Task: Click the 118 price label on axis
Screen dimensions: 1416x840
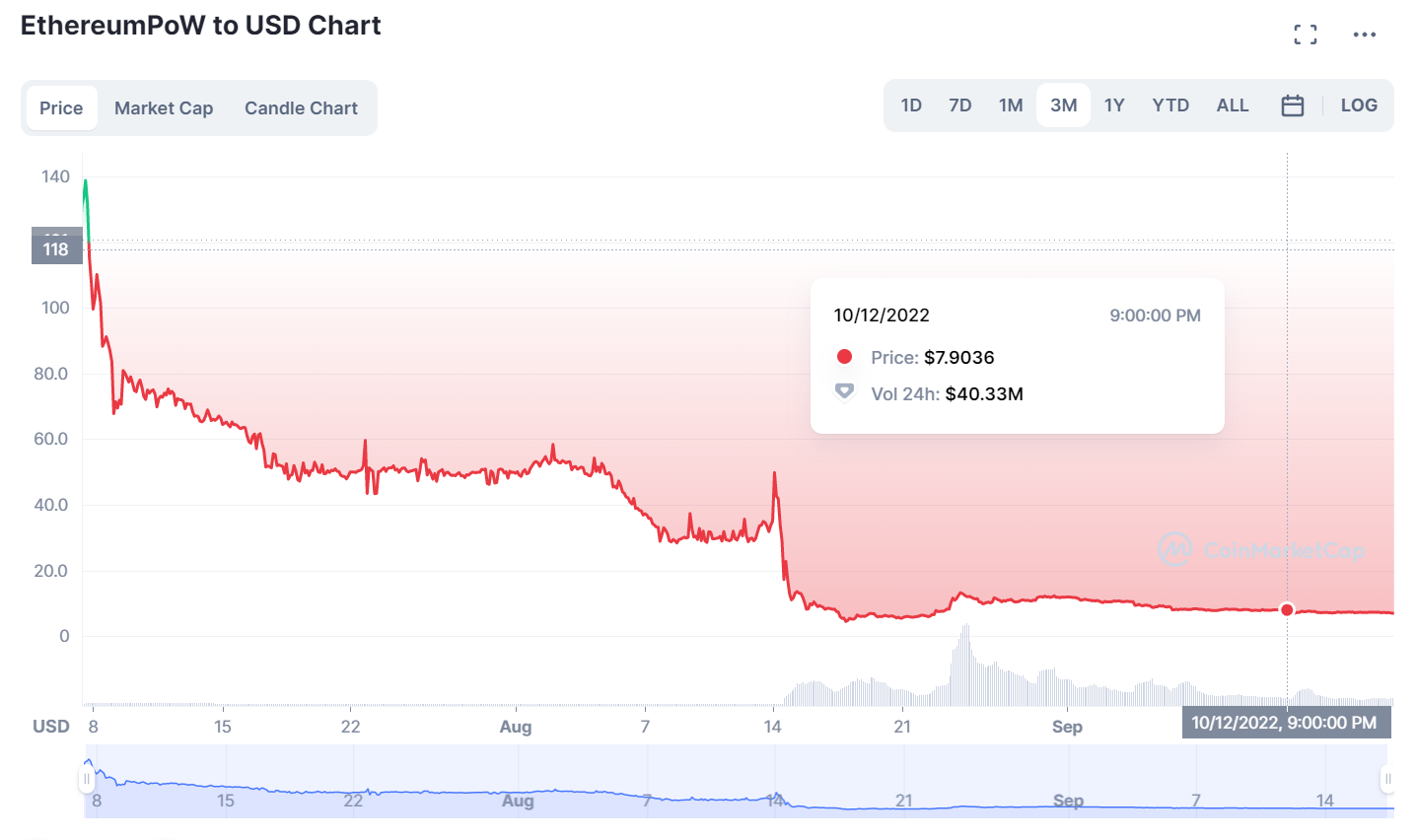Action: pos(56,249)
